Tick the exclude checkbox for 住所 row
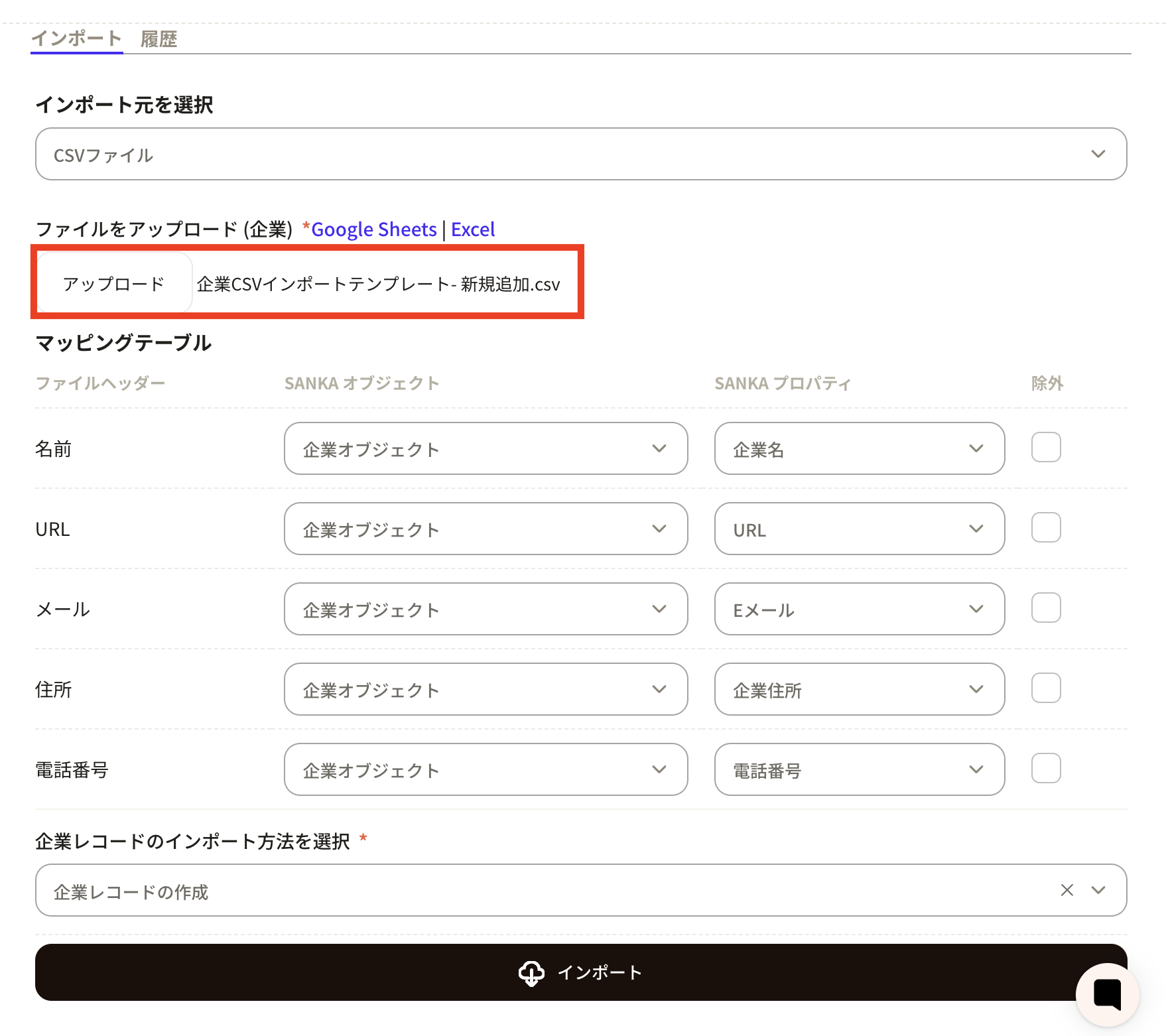Image resolution: width=1166 pixels, height=1036 pixels. tap(1045, 688)
